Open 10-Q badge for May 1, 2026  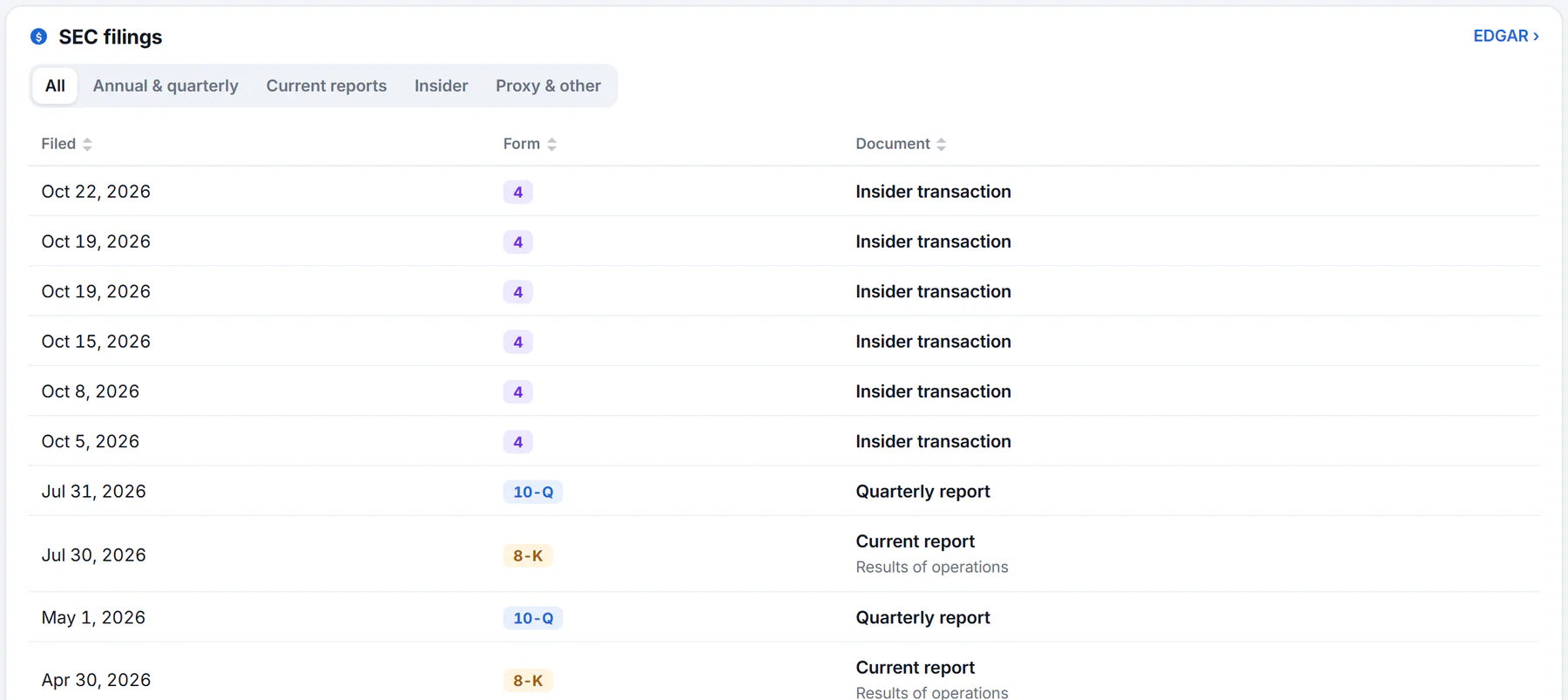533,618
